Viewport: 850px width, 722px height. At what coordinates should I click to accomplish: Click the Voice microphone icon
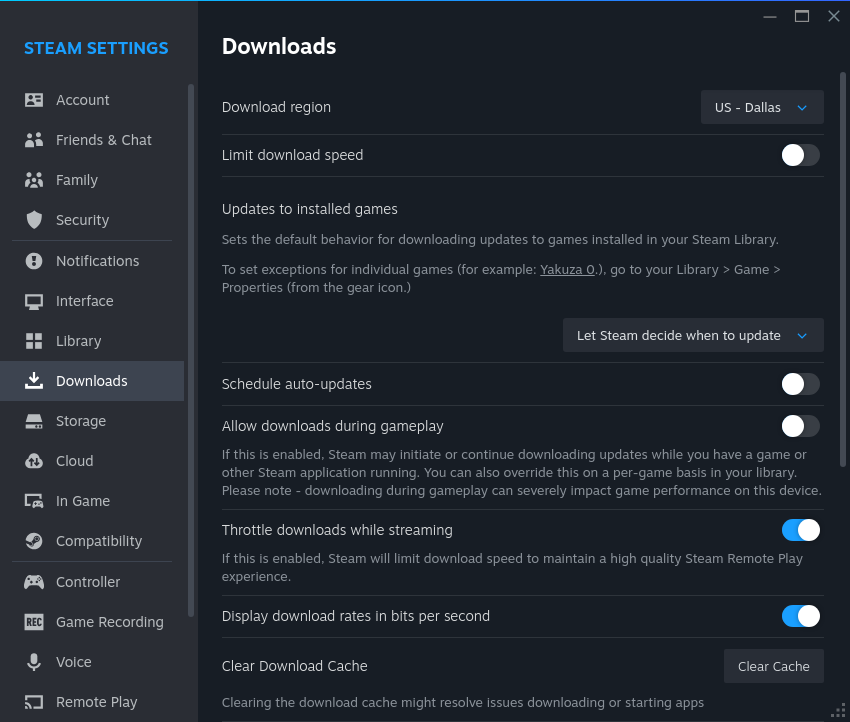pyautogui.click(x=34, y=662)
